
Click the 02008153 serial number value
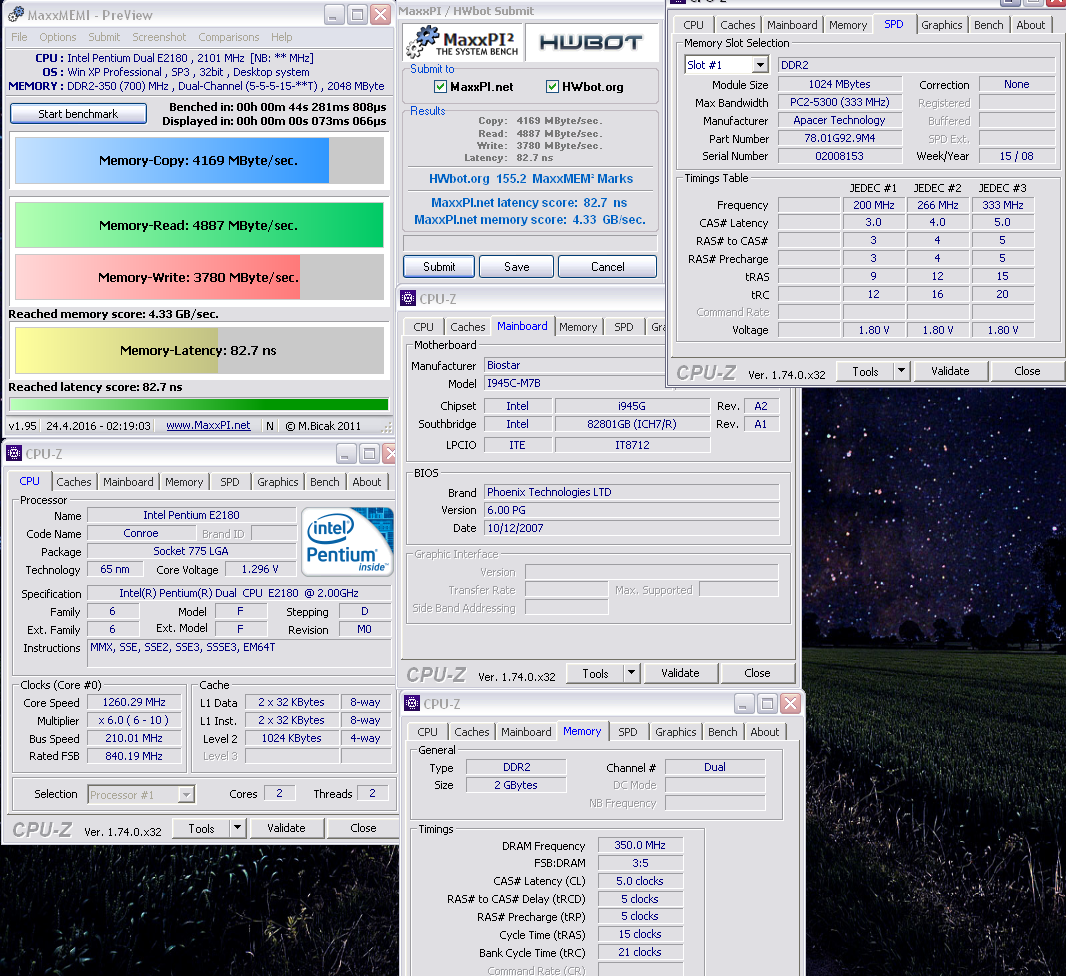[x=840, y=156]
